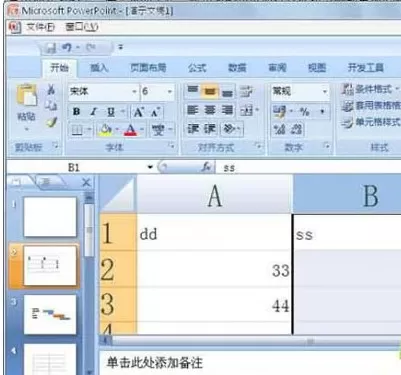The image size is (401, 375).
Task: Click the text Orientation icon
Action: pos(229,129)
